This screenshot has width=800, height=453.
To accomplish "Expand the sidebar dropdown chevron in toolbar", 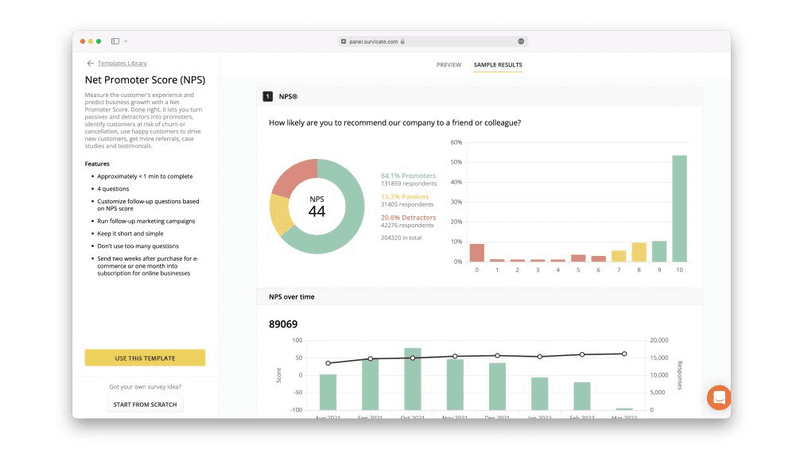I will [126, 41].
